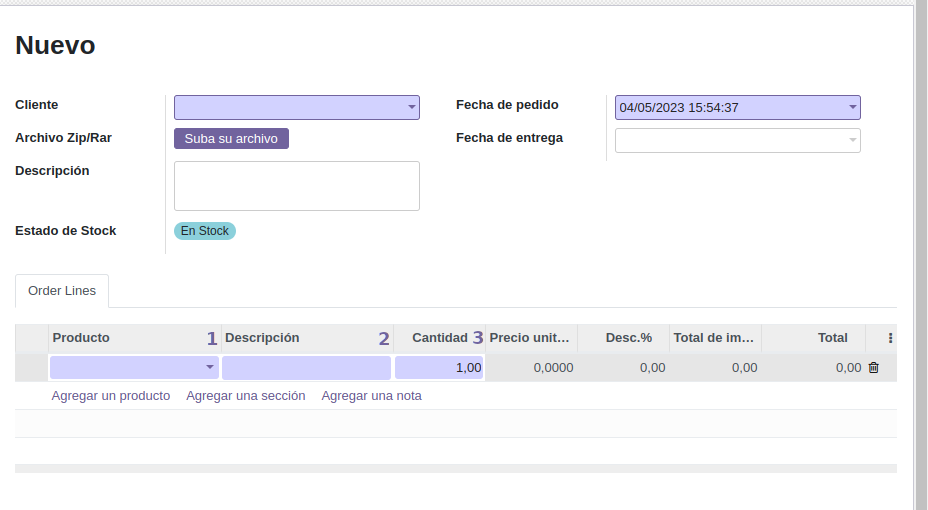The width and height of the screenshot is (928, 510).
Task: Click the Suba su archivo button
Action: [231, 139]
